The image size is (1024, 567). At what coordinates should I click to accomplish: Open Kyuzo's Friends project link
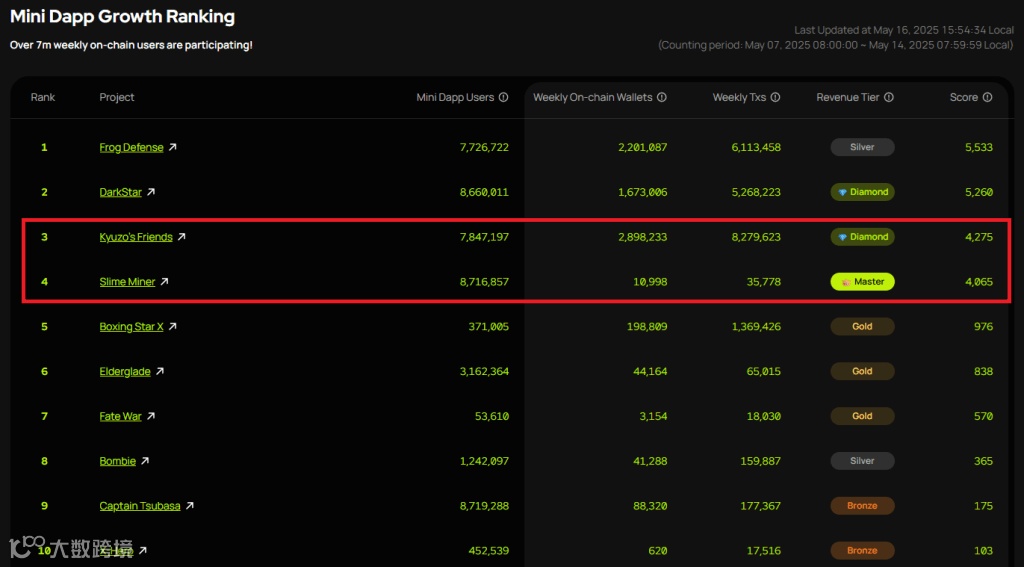point(136,237)
